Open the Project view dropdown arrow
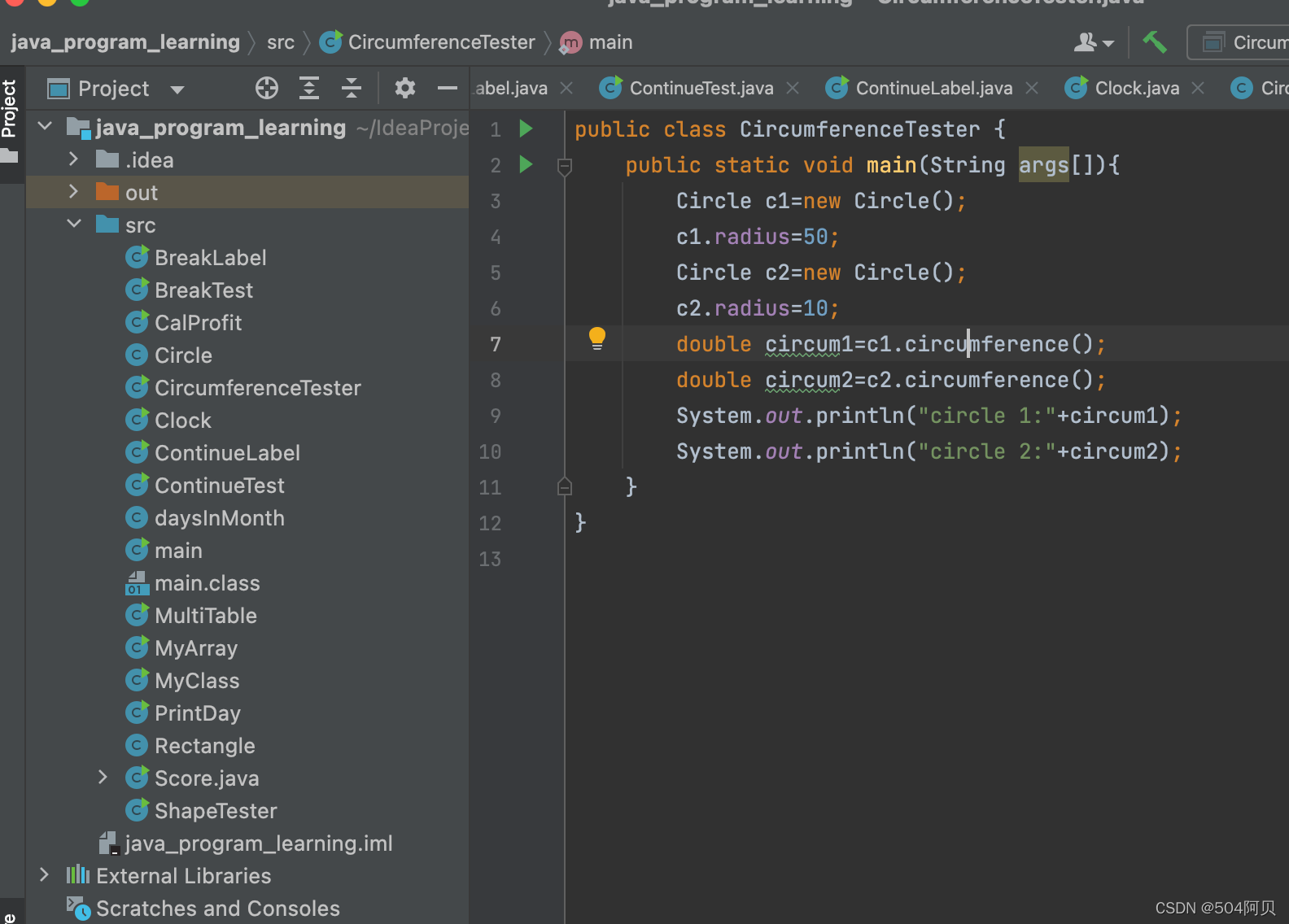This screenshot has width=1289, height=924. coord(177,89)
